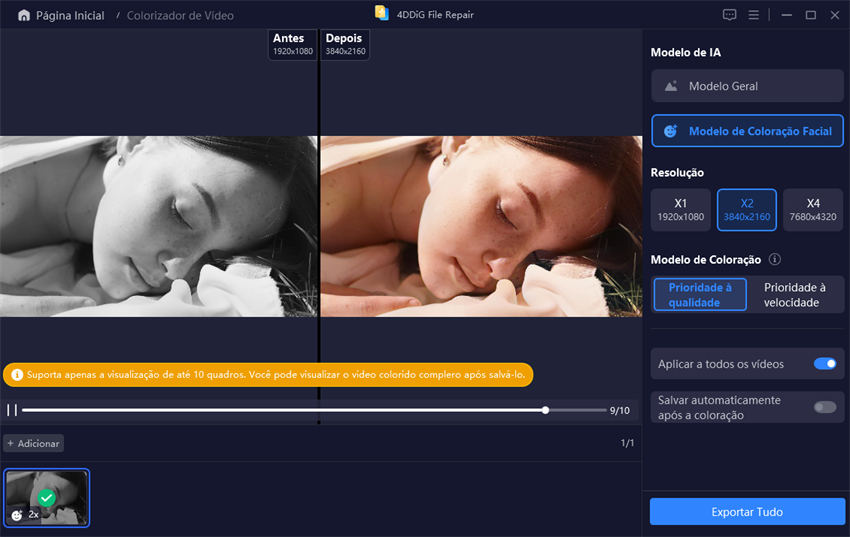Click Colorizador de Vídeo breadcrumb

[180, 15]
